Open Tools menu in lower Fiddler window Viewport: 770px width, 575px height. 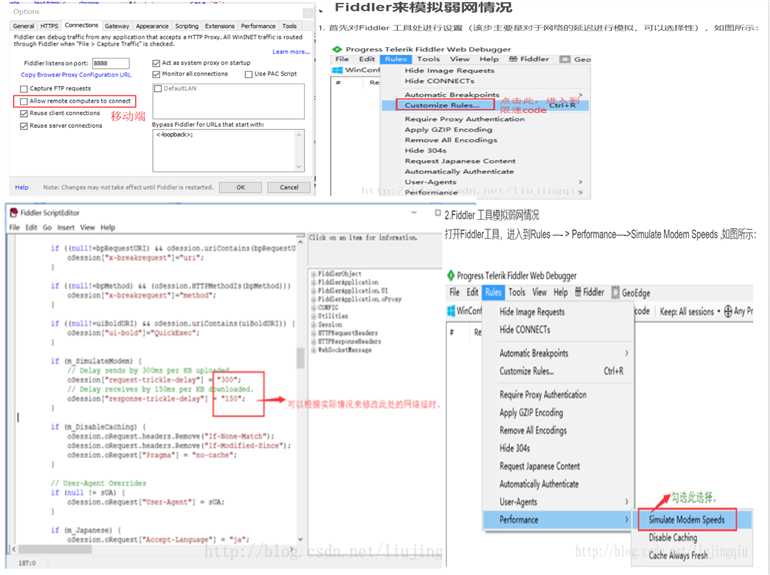pyautogui.click(x=517, y=292)
